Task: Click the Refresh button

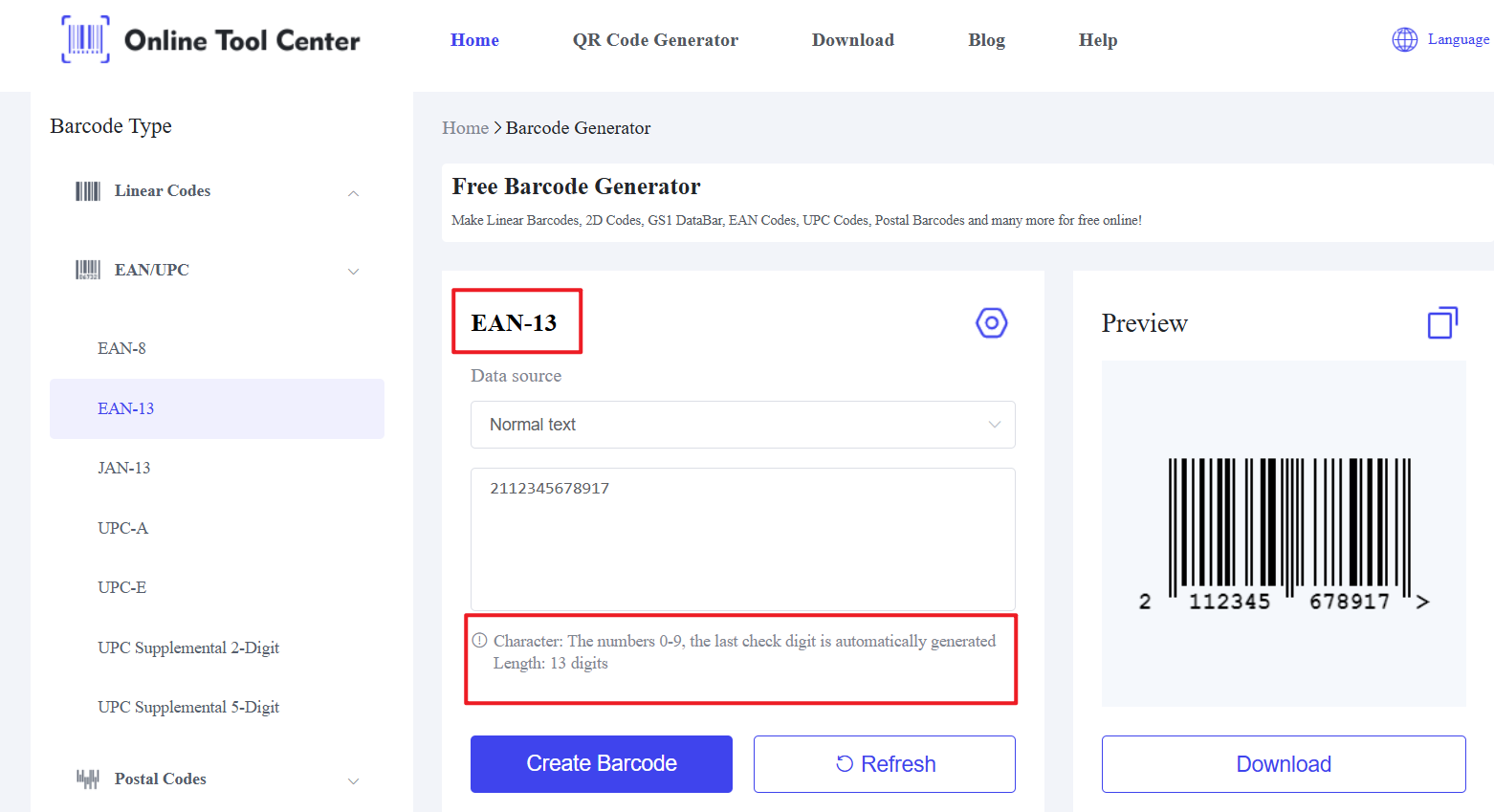Action: [884, 764]
